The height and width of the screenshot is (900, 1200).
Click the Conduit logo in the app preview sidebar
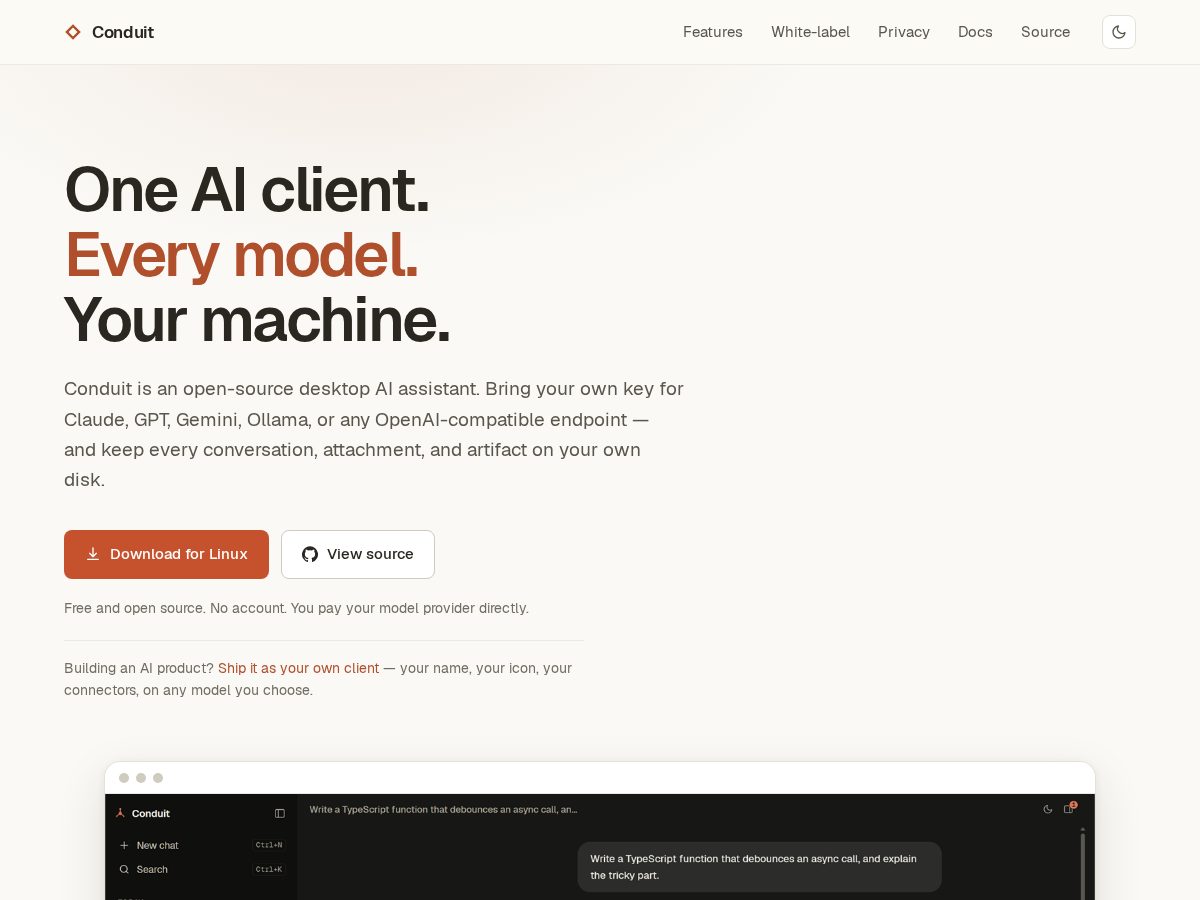120,813
